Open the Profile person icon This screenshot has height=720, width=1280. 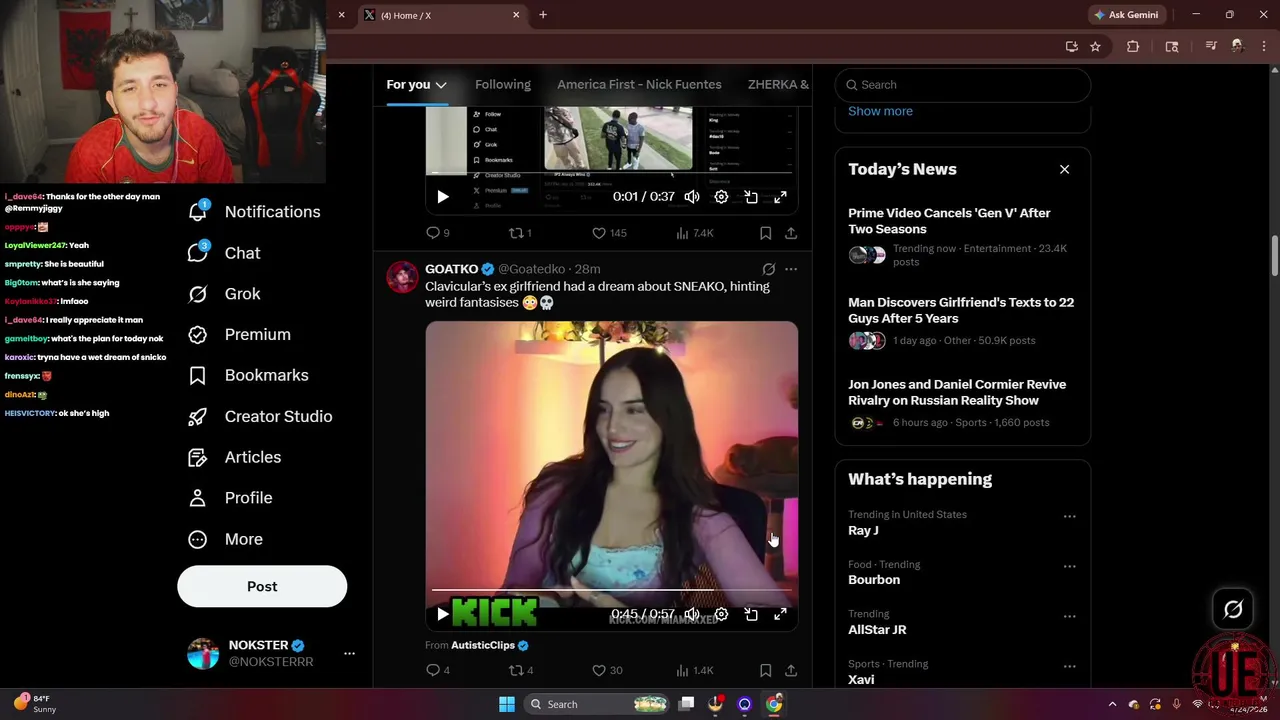point(198,498)
